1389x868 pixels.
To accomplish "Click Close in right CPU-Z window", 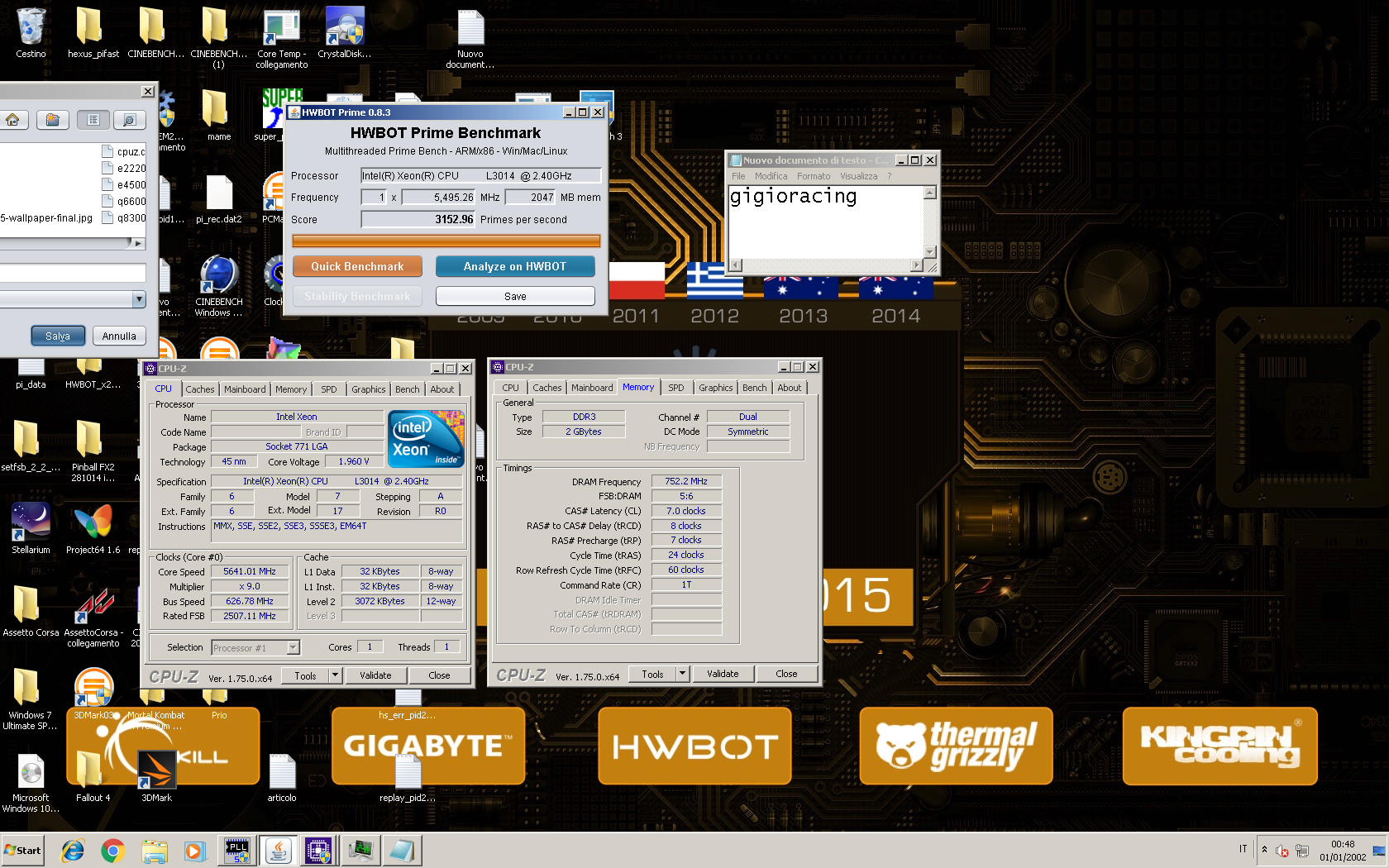I will (786, 674).
